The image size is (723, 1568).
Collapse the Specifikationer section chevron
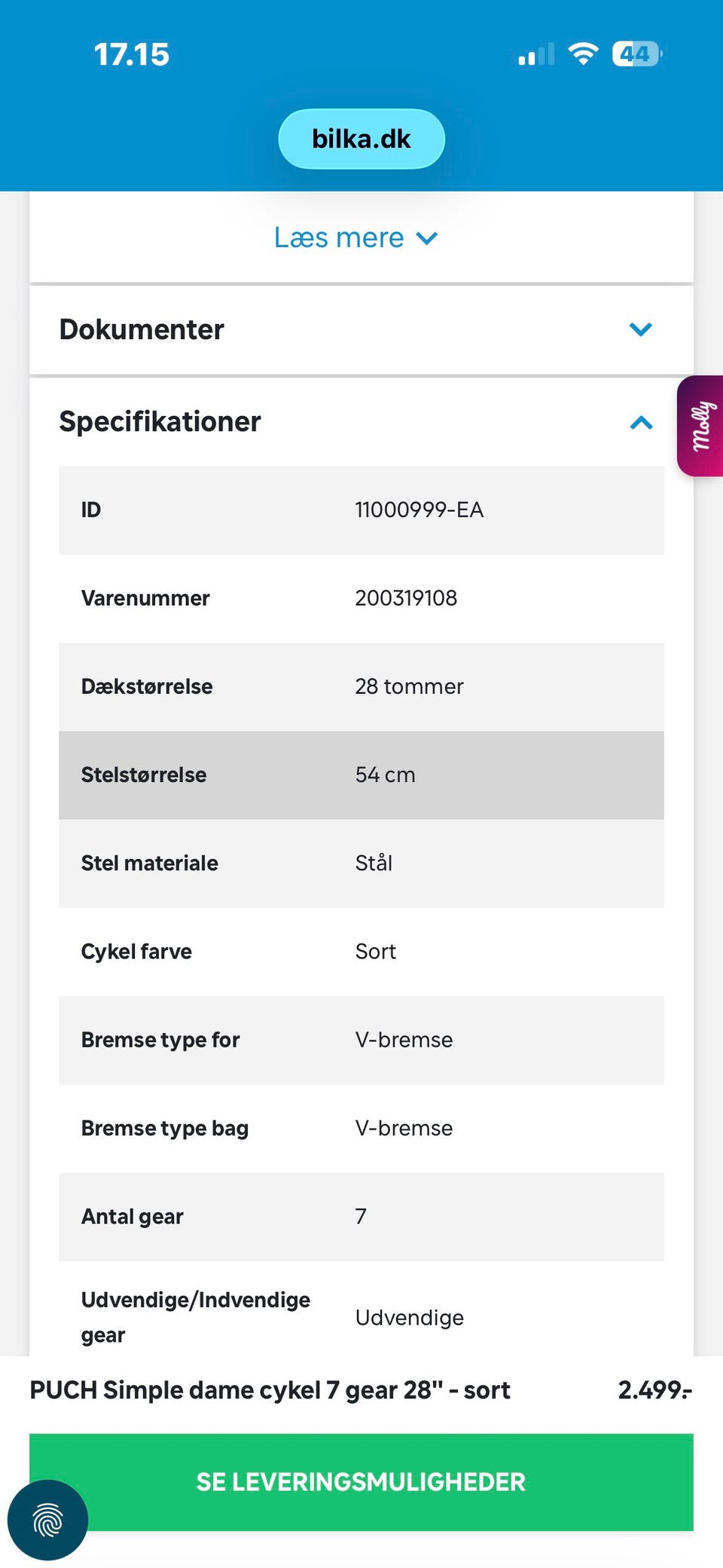pos(640,422)
